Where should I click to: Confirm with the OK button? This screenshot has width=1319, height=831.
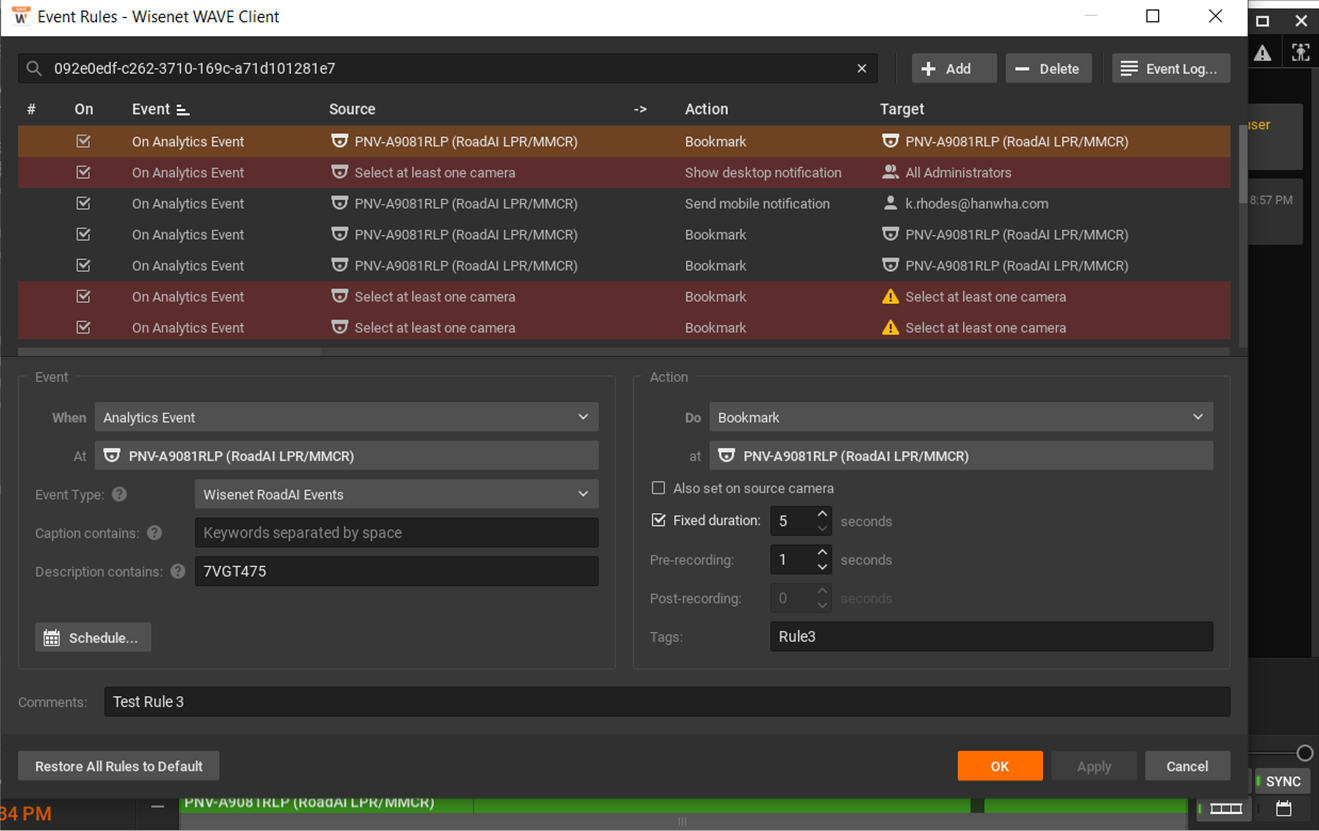pyautogui.click(x=1000, y=766)
